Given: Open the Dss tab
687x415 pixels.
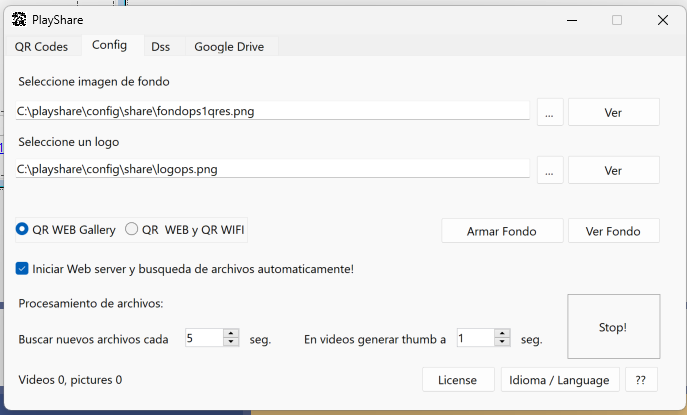Looking at the screenshot, I should coord(160,46).
